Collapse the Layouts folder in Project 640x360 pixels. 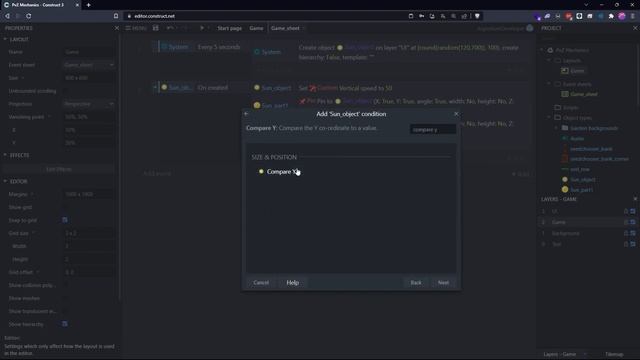[549, 60]
